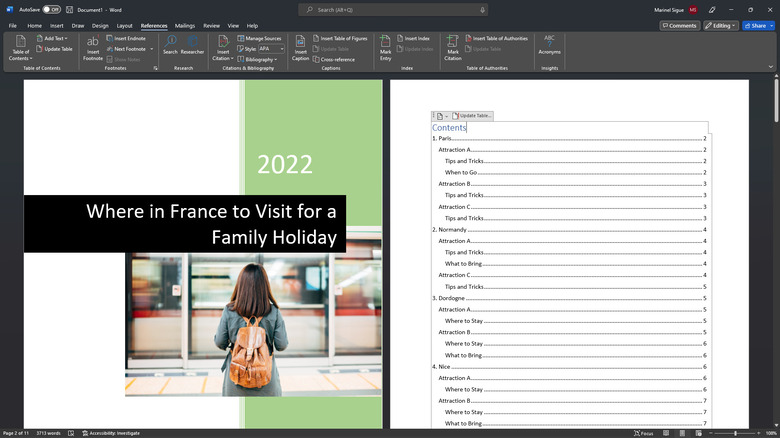
Task: Click Update Table above Contents heading
Action: (x=472, y=116)
